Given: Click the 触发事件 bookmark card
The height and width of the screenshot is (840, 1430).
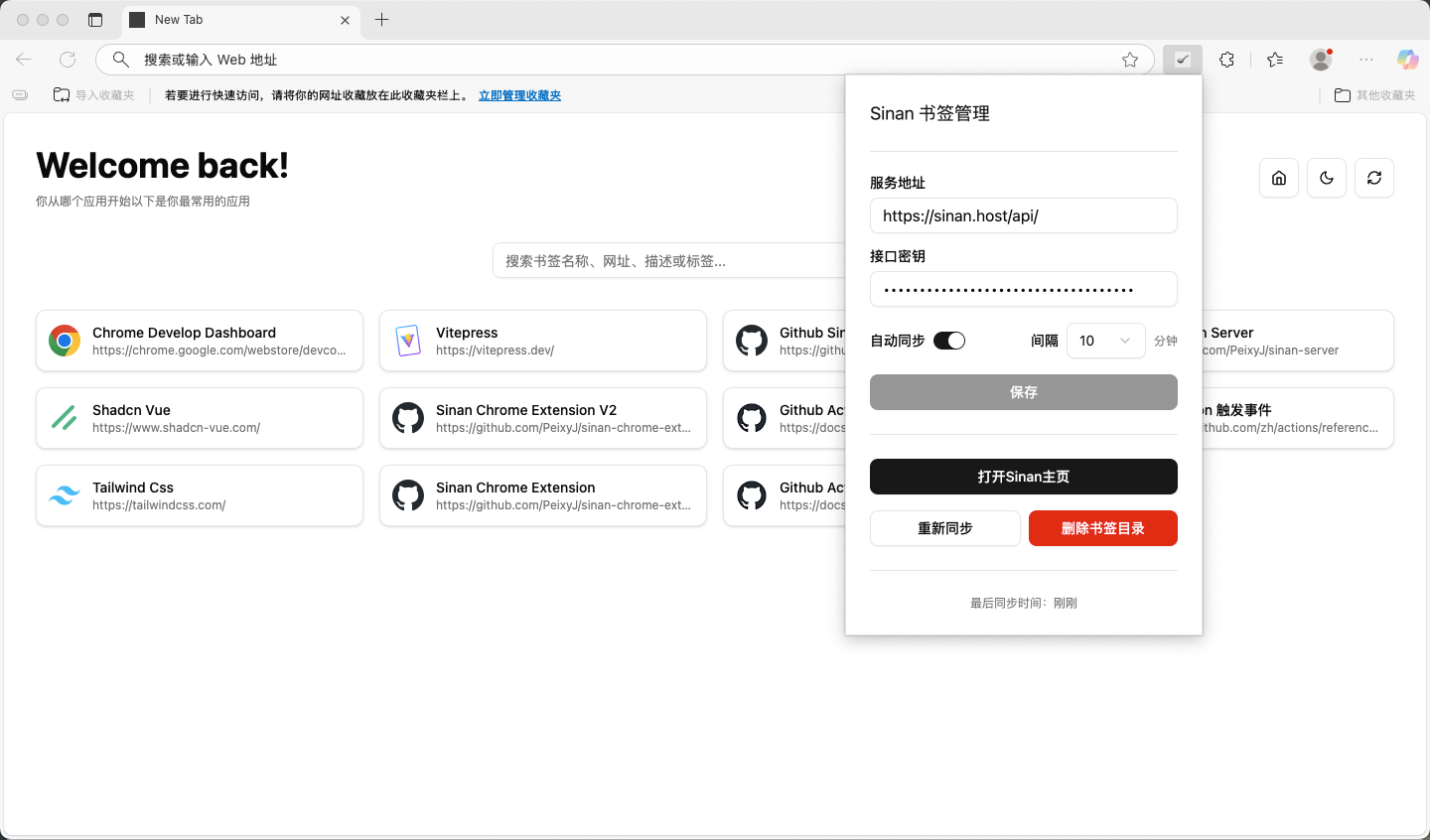Looking at the screenshot, I should point(1297,418).
